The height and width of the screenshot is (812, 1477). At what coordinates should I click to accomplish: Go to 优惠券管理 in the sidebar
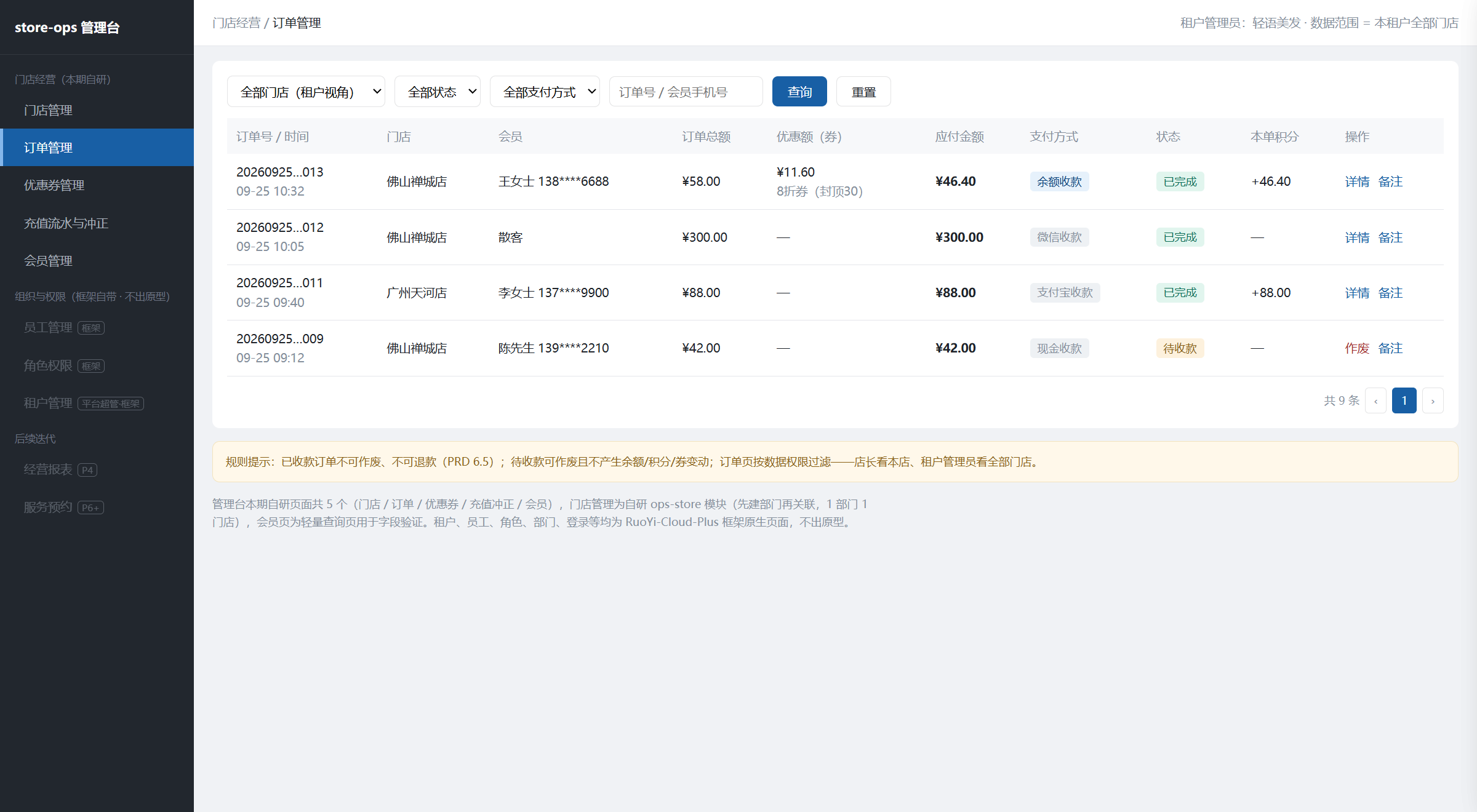pos(97,185)
